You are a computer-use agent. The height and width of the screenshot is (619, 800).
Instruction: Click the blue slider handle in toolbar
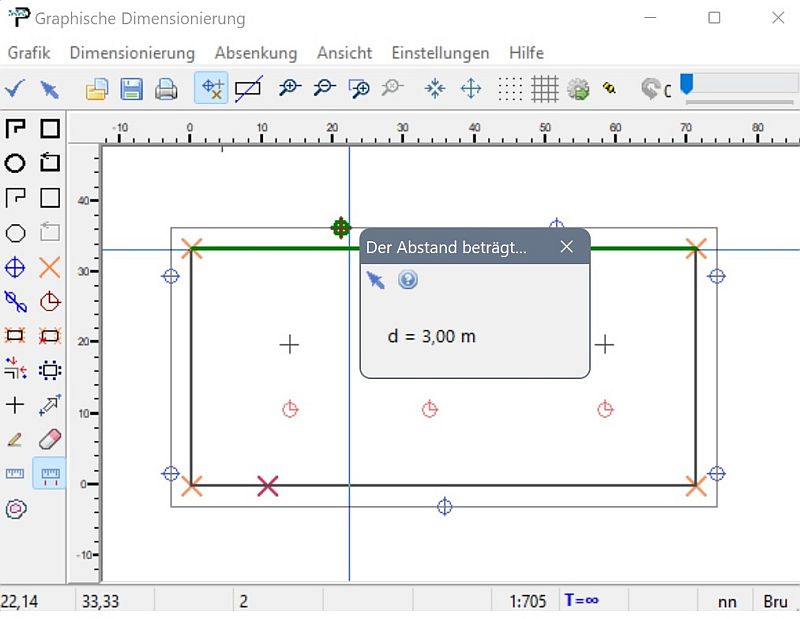687,84
